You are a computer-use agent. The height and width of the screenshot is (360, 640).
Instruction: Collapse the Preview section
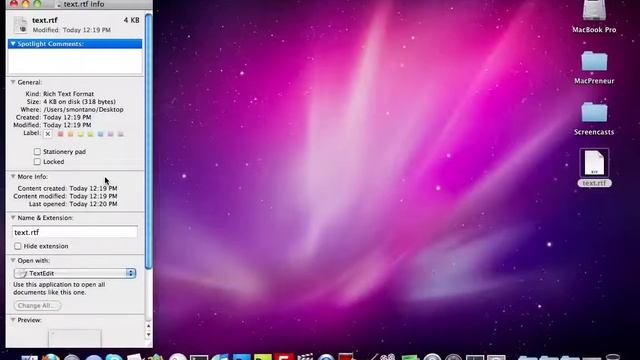pyautogui.click(x=13, y=320)
